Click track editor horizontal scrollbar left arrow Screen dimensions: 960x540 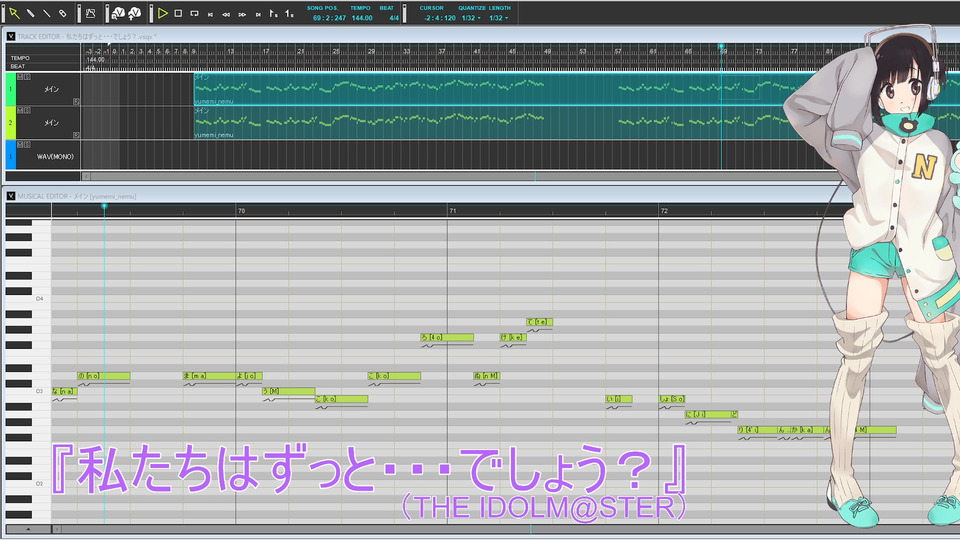pos(86,176)
